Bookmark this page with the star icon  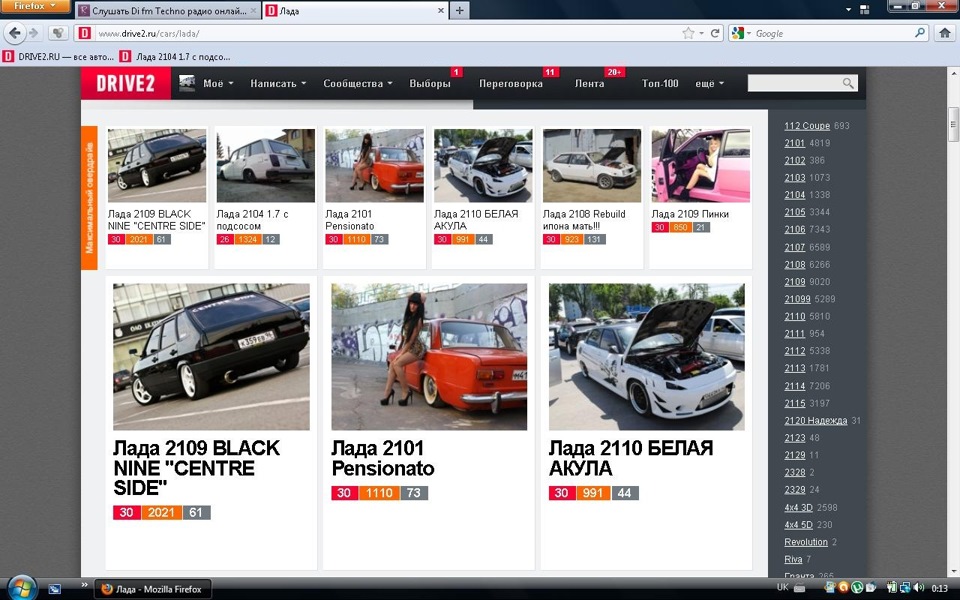click(689, 33)
